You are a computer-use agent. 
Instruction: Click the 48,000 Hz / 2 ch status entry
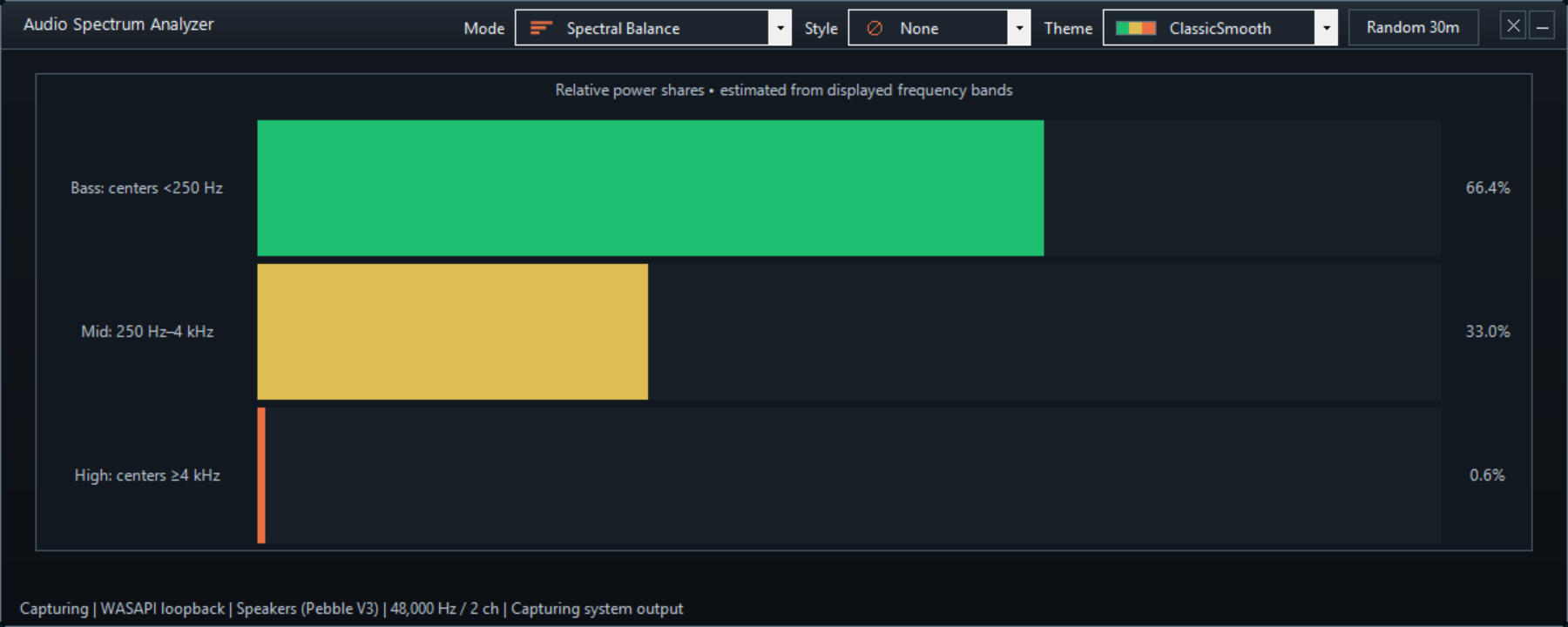pyautogui.click(x=444, y=609)
